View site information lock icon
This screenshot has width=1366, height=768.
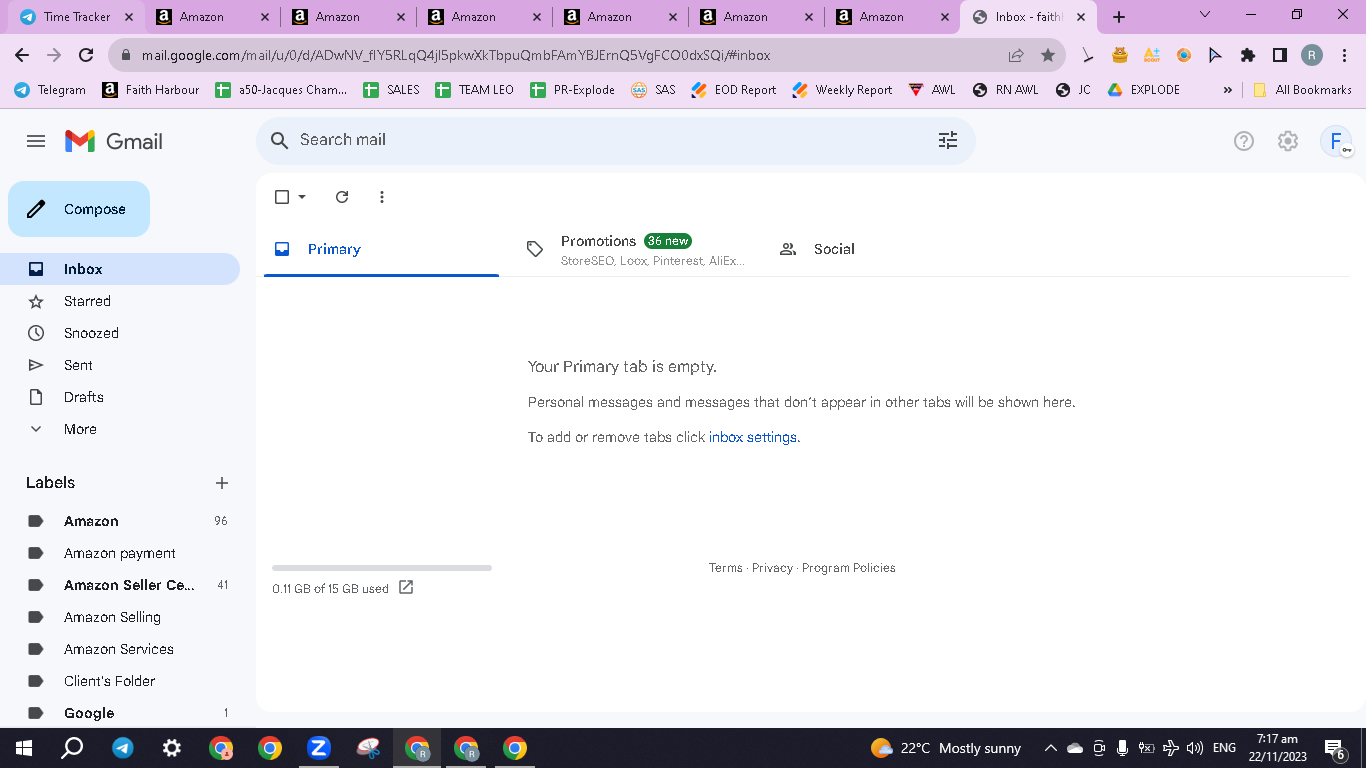coord(125,55)
